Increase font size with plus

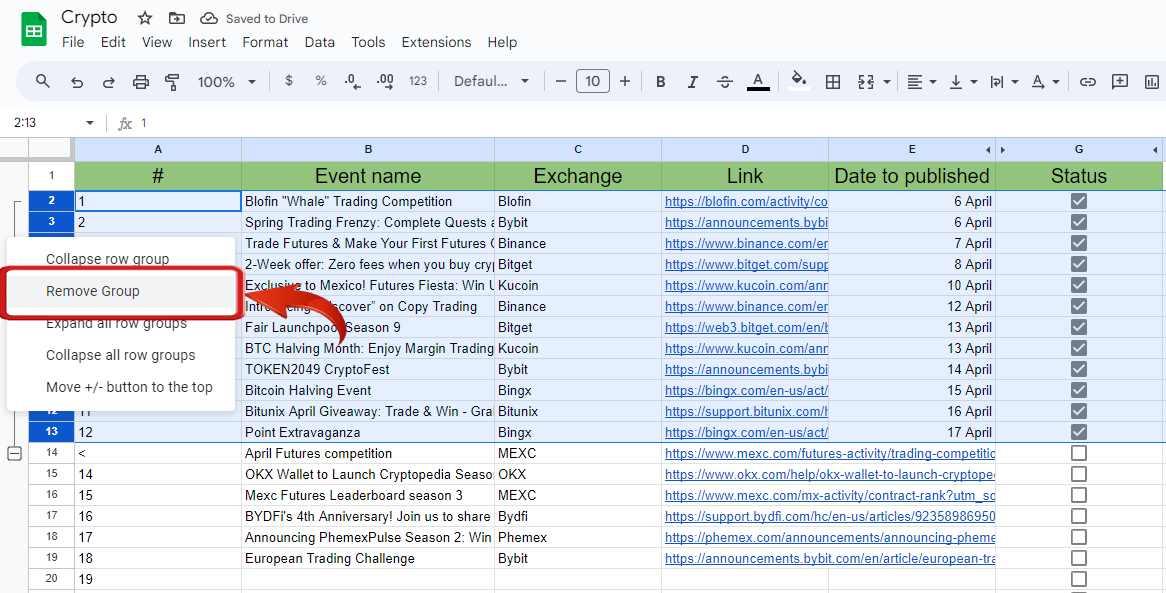(x=625, y=81)
